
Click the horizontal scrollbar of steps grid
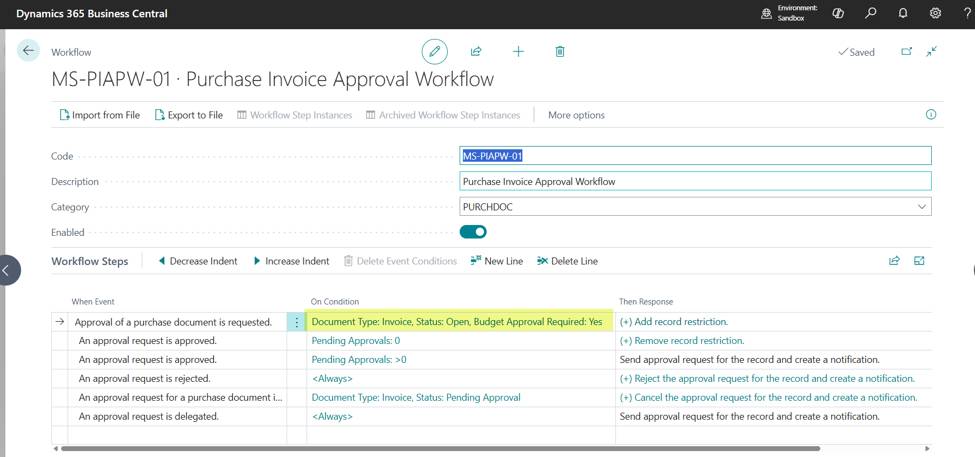[x=440, y=448]
